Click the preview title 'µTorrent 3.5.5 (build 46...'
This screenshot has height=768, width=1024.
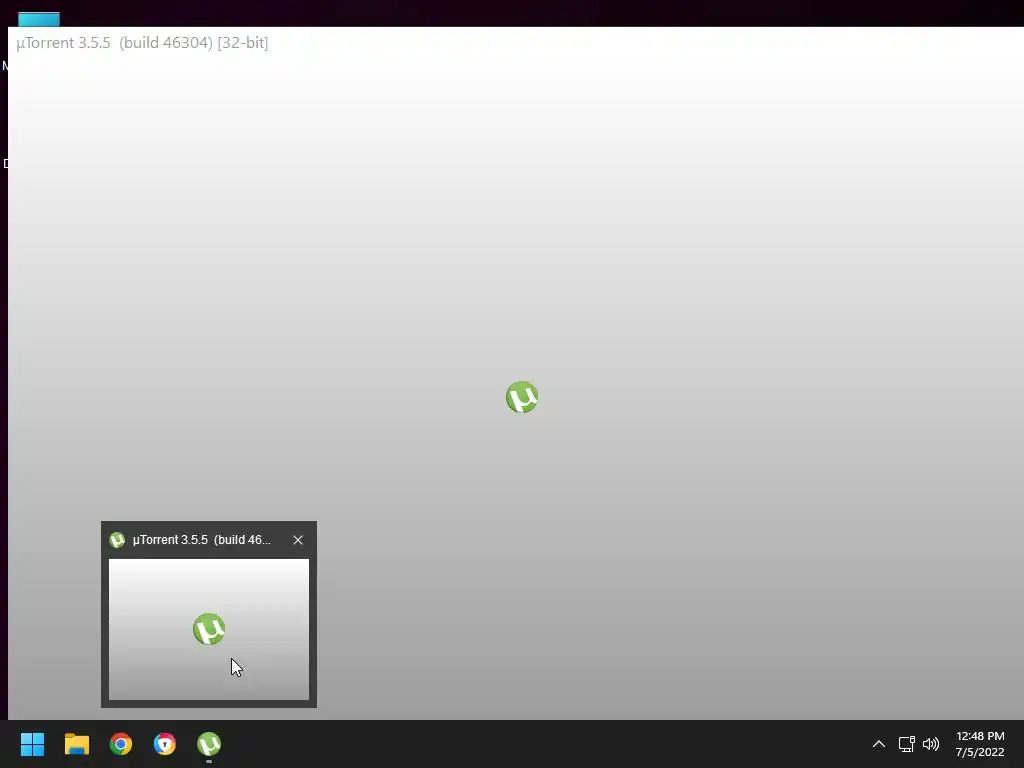[202, 540]
